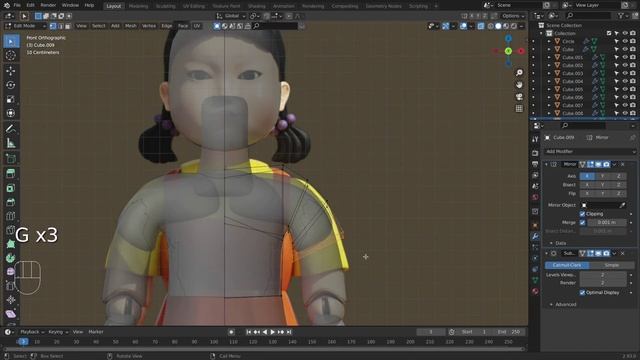Toggle Optimal Display checkbox
The image size is (640, 360).
[582, 293]
